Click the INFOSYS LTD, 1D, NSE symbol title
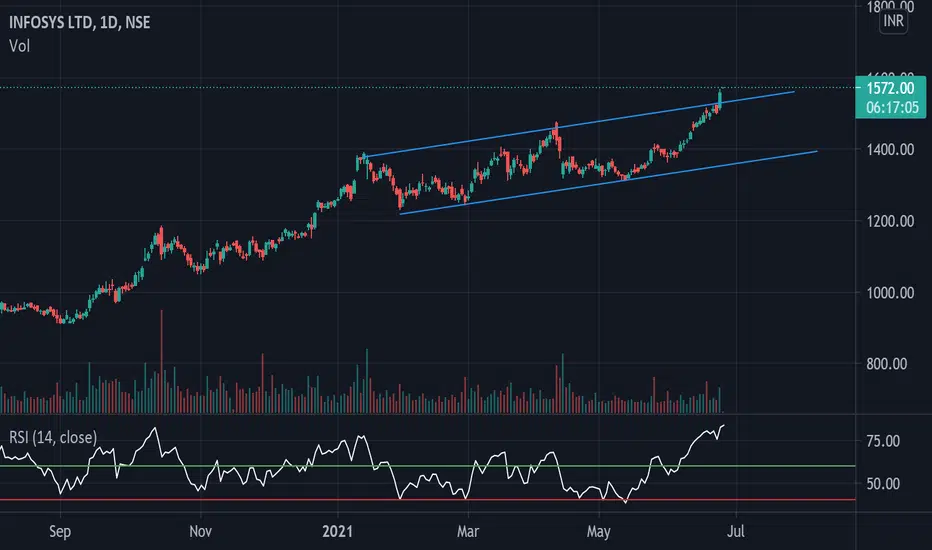 79,23
